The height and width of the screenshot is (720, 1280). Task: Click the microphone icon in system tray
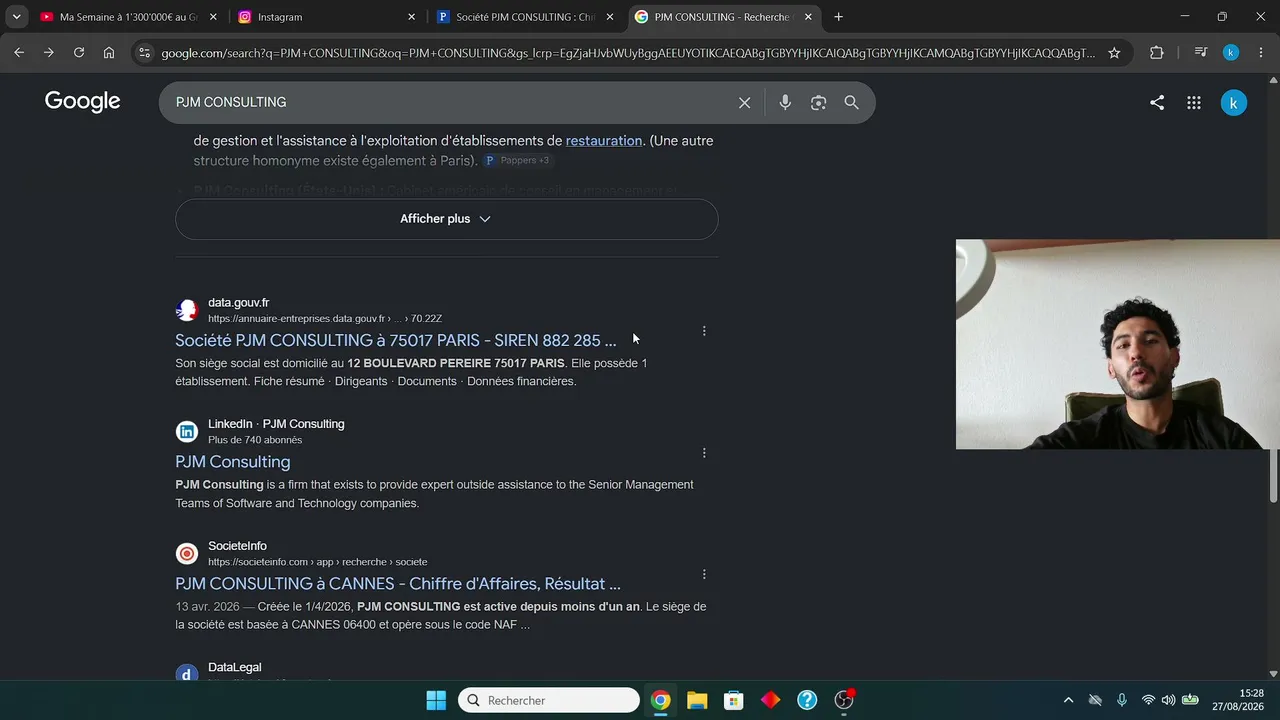pos(1122,700)
